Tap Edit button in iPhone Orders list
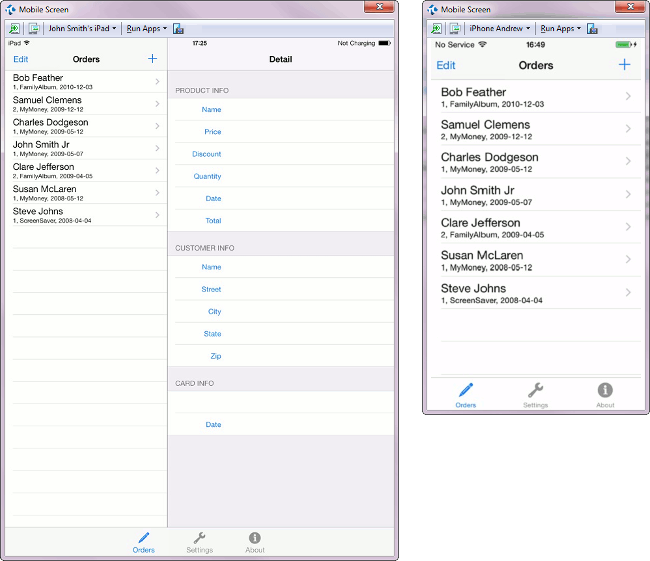Image resolution: width=650 pixels, height=561 pixels. [446, 66]
